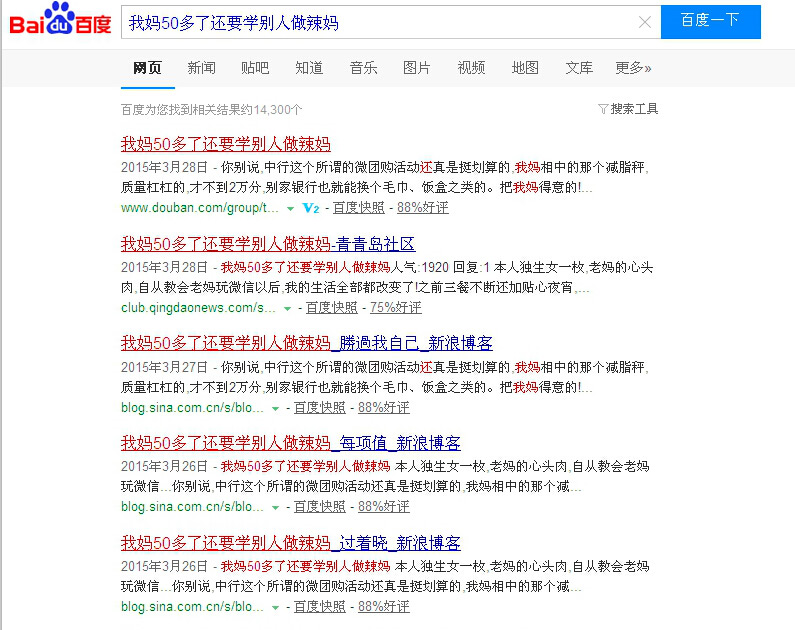Click the funnel icon beside 搜索工具

[x=603, y=109]
